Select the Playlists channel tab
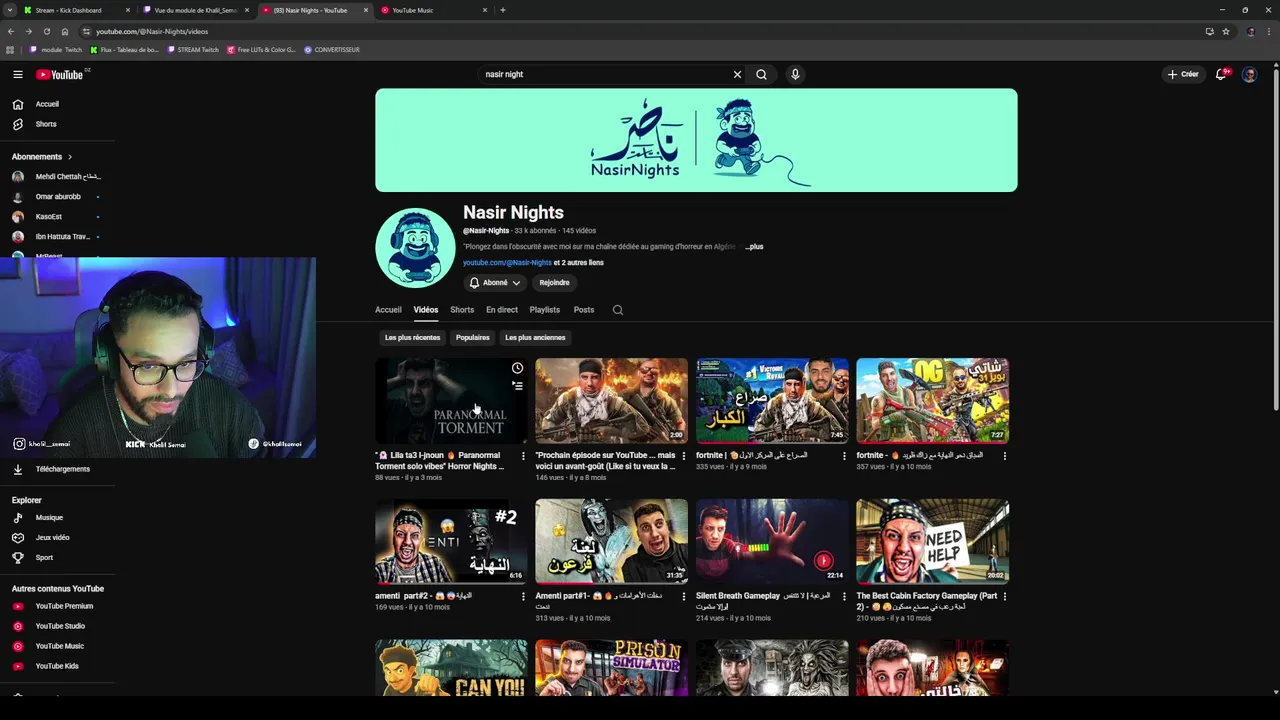This screenshot has height=720, width=1280. 545,310
